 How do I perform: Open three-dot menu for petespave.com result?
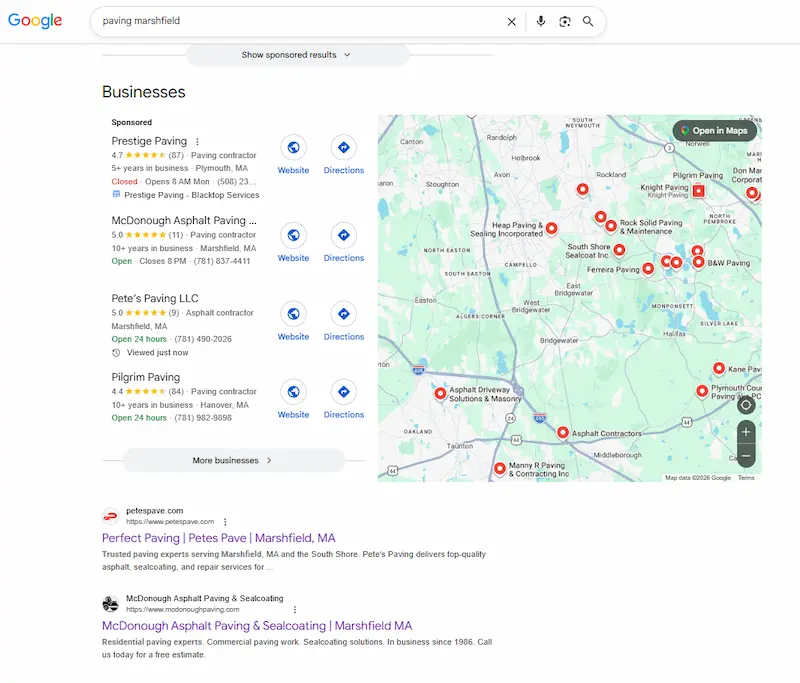coord(225,522)
